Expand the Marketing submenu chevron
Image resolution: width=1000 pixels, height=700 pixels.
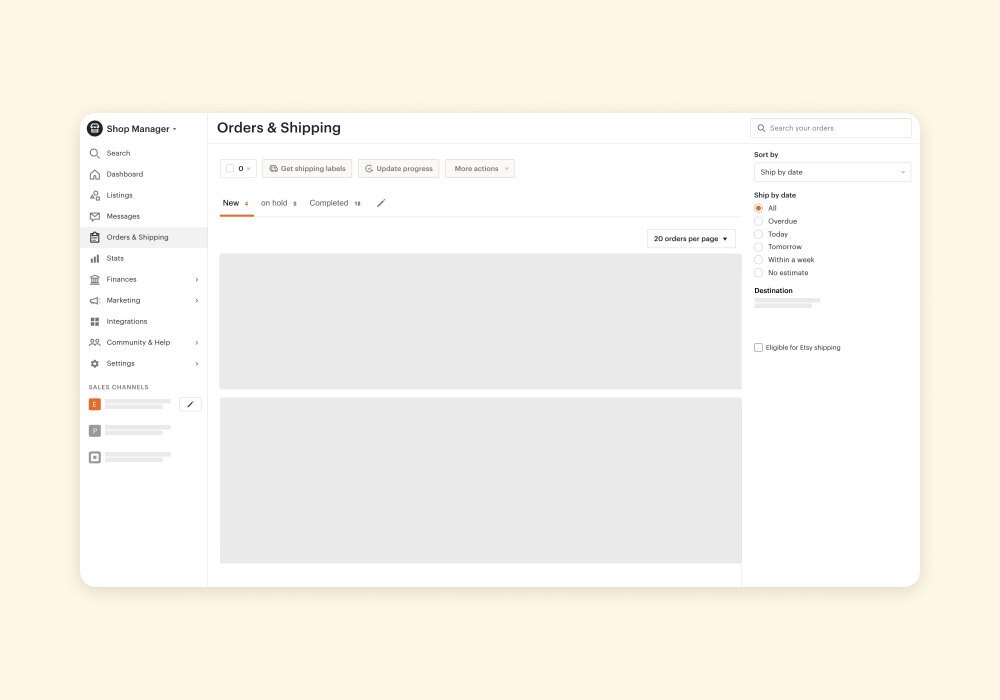(196, 300)
